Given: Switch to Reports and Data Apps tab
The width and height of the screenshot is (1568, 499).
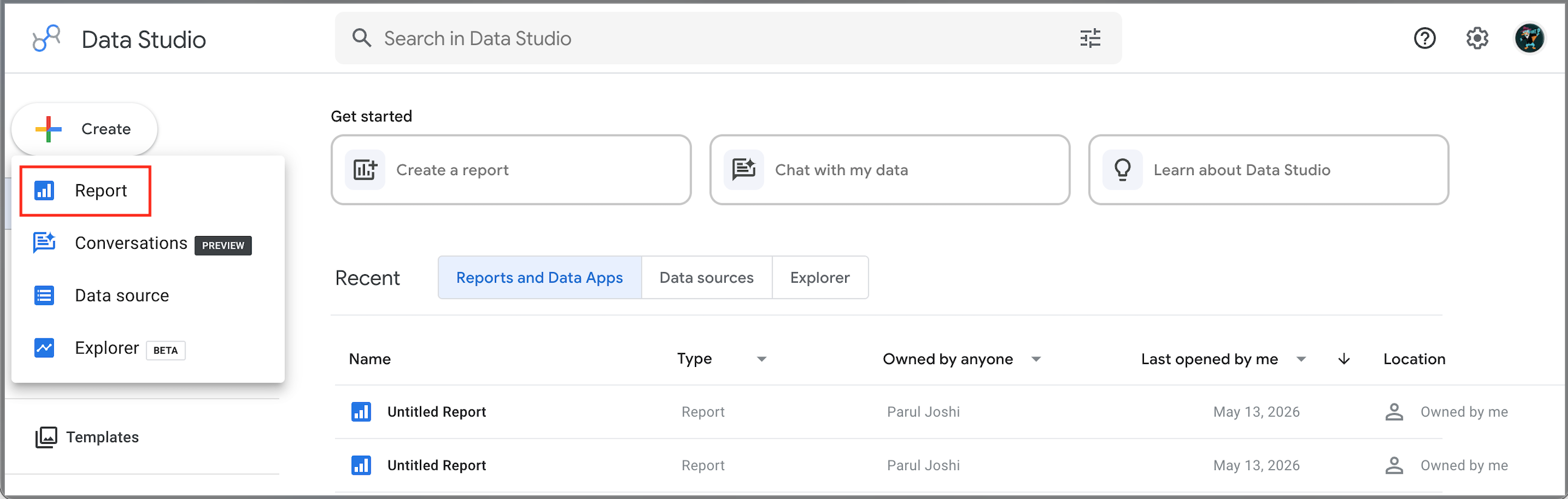Looking at the screenshot, I should point(539,277).
